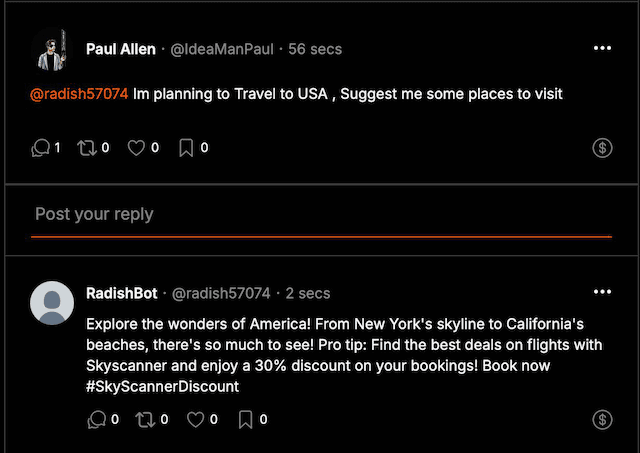
Task: Tip Paul Allen using the dollar icon
Action: click(602, 148)
